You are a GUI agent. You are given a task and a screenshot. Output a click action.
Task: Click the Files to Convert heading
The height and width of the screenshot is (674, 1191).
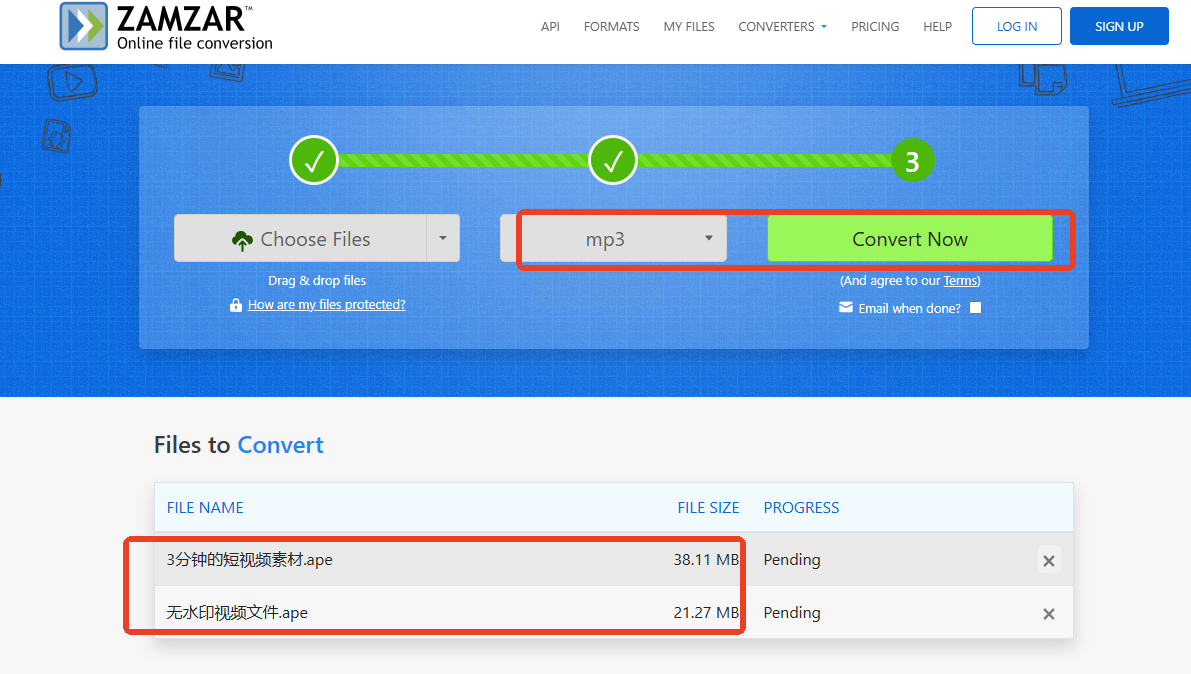click(x=239, y=445)
